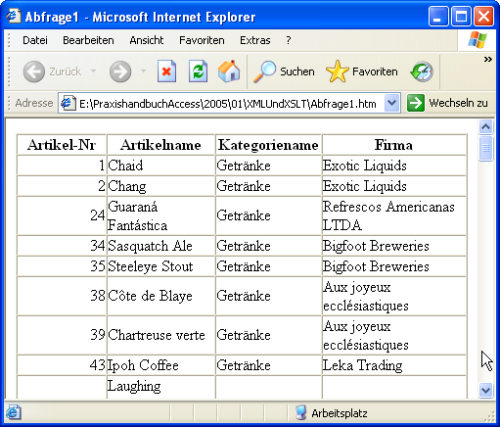
Task: Click Getränke in the Ipoh Coffee row
Action: 268,365
